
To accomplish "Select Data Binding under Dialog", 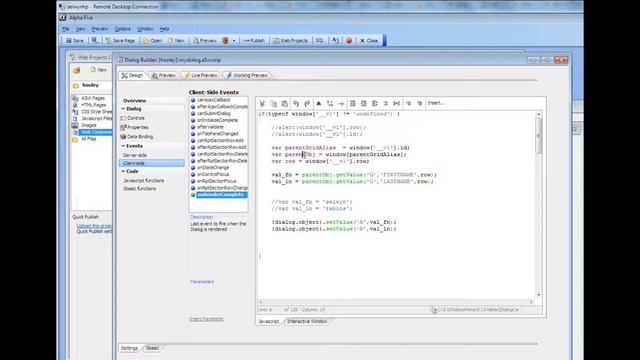I will [x=140, y=137].
